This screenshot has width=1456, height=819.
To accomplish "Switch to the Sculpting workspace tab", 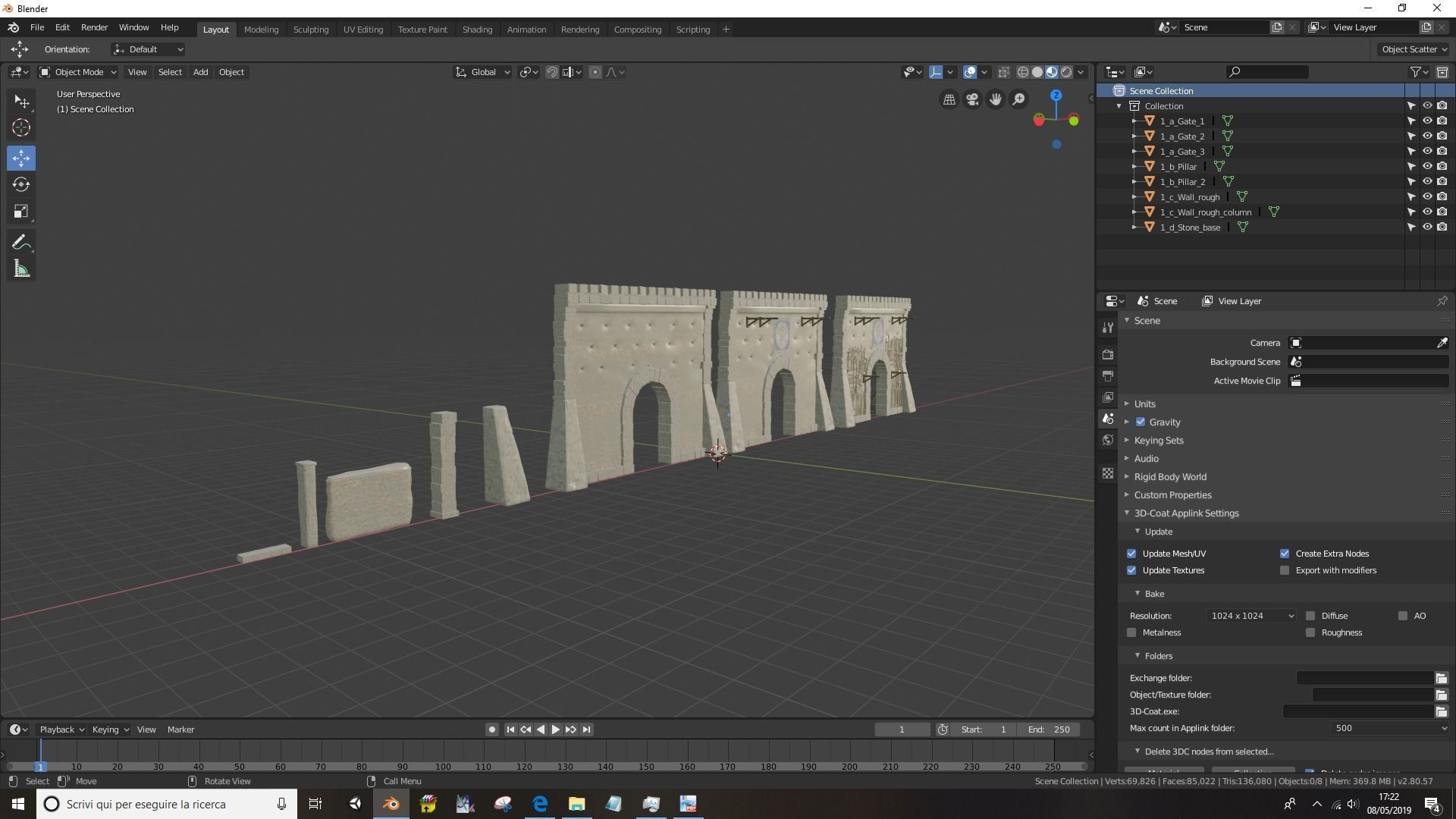I will [311, 30].
